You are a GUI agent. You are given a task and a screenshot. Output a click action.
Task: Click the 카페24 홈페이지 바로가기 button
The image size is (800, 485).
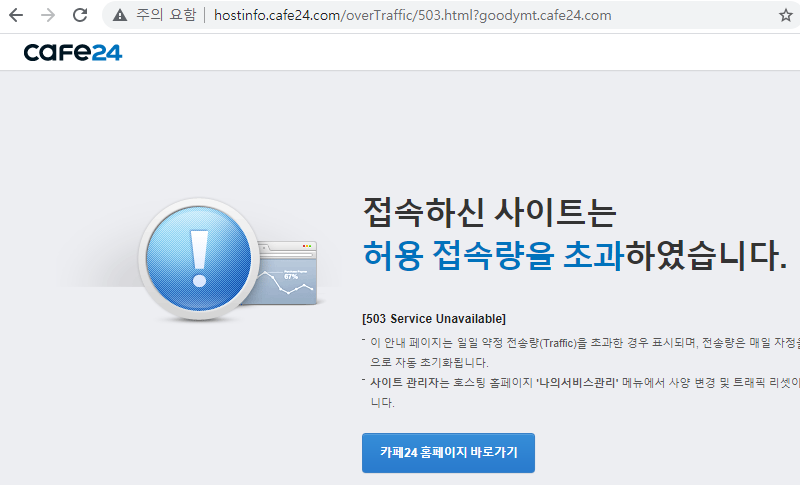tap(448, 453)
